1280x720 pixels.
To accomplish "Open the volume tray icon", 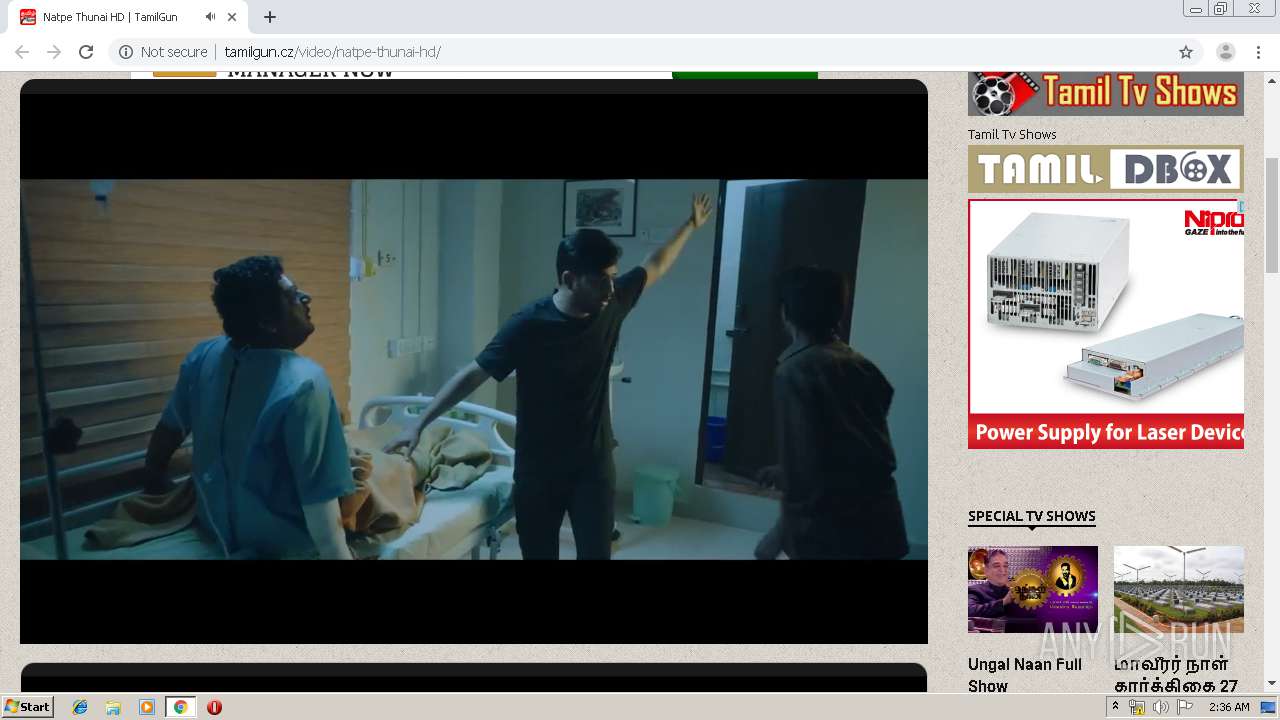I will tap(1161, 707).
